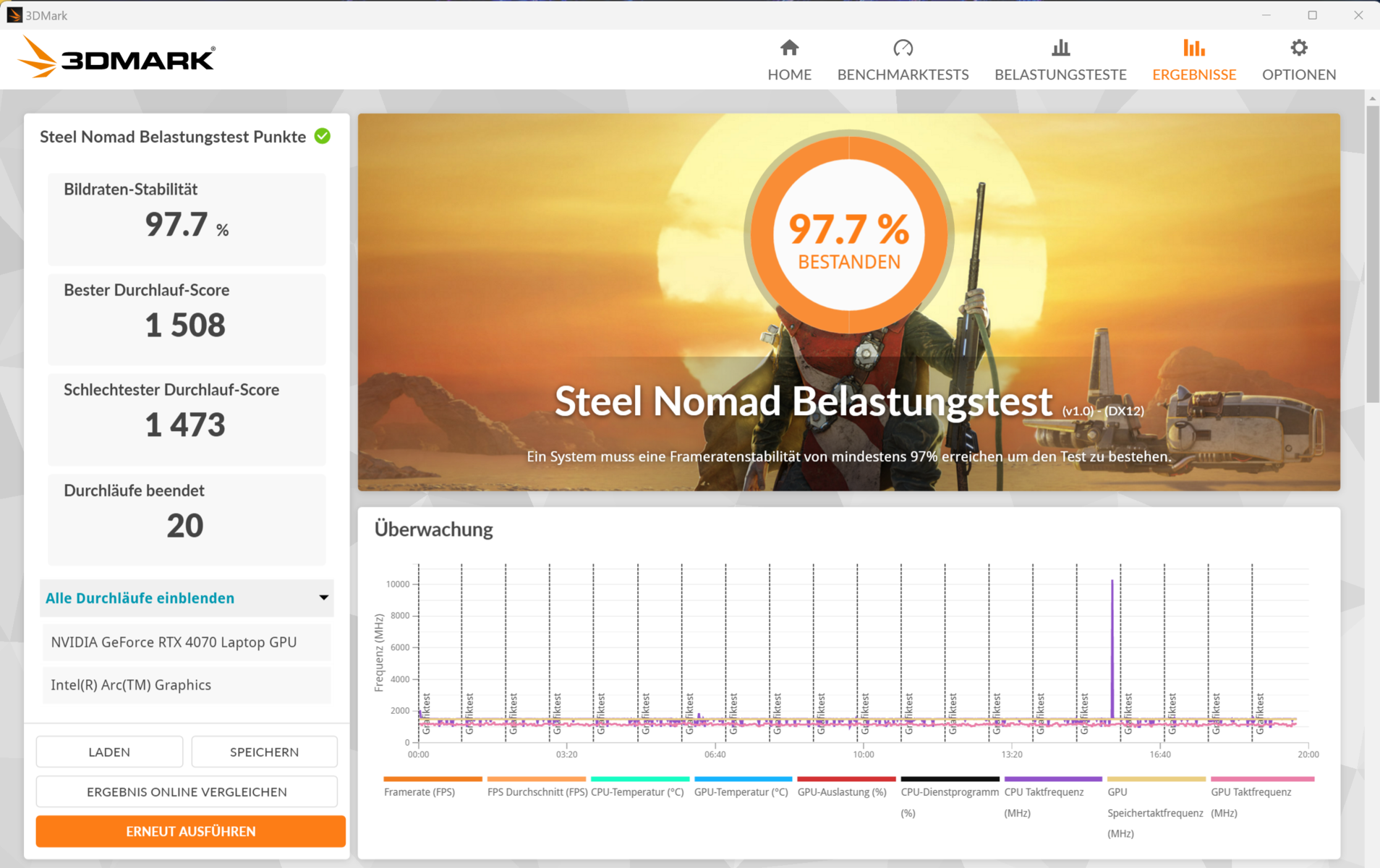Click the LADEN button

pyautogui.click(x=109, y=752)
